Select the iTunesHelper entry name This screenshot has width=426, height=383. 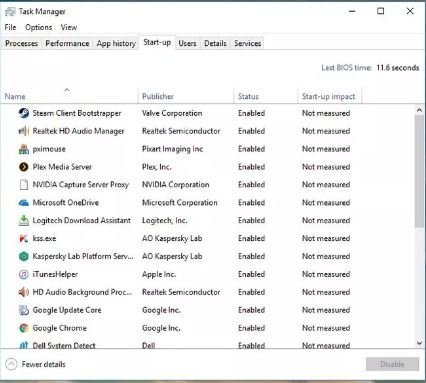click(x=55, y=274)
